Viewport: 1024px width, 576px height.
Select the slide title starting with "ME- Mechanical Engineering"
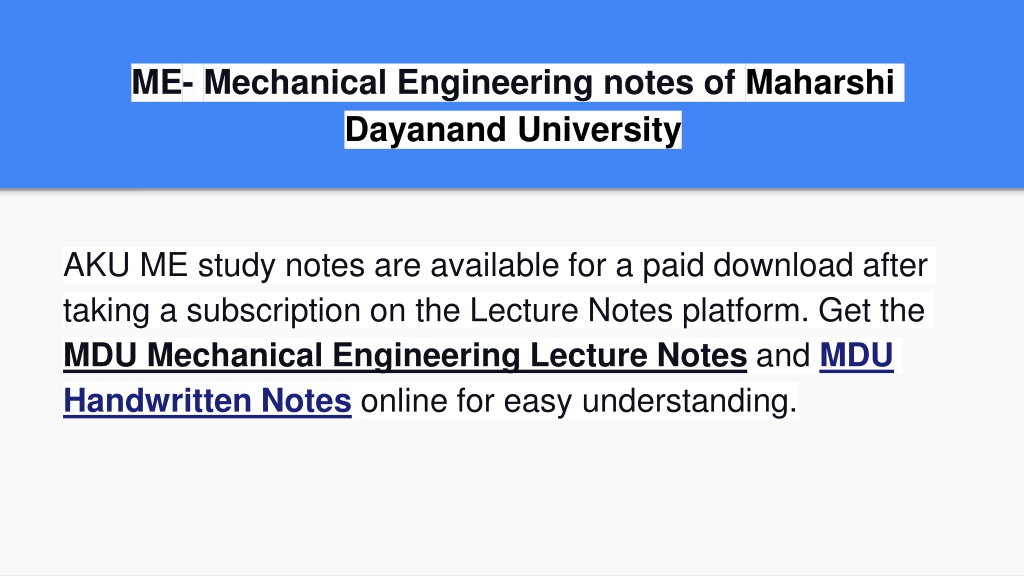tap(513, 106)
